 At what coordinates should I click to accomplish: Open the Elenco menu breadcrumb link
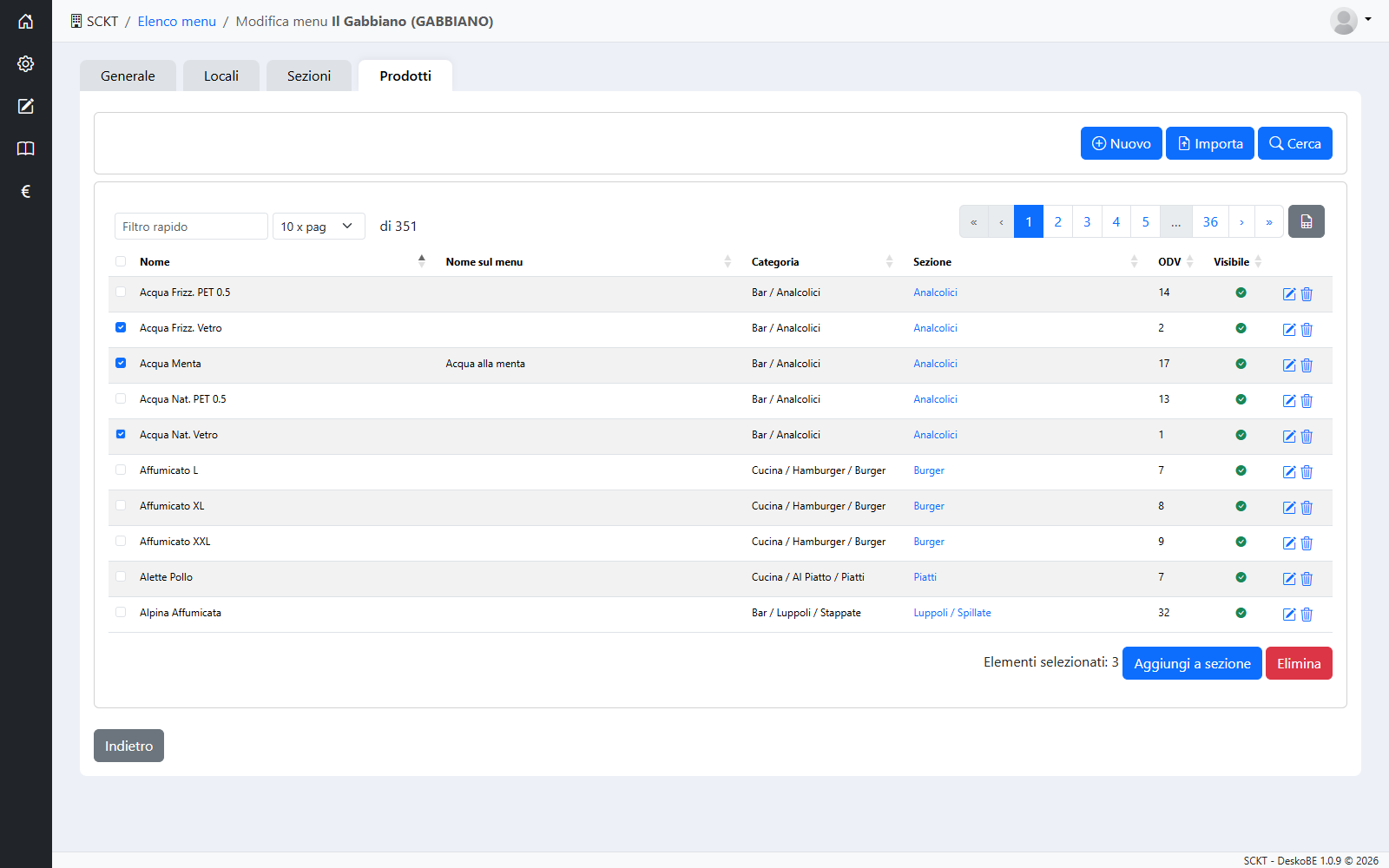[x=177, y=21]
